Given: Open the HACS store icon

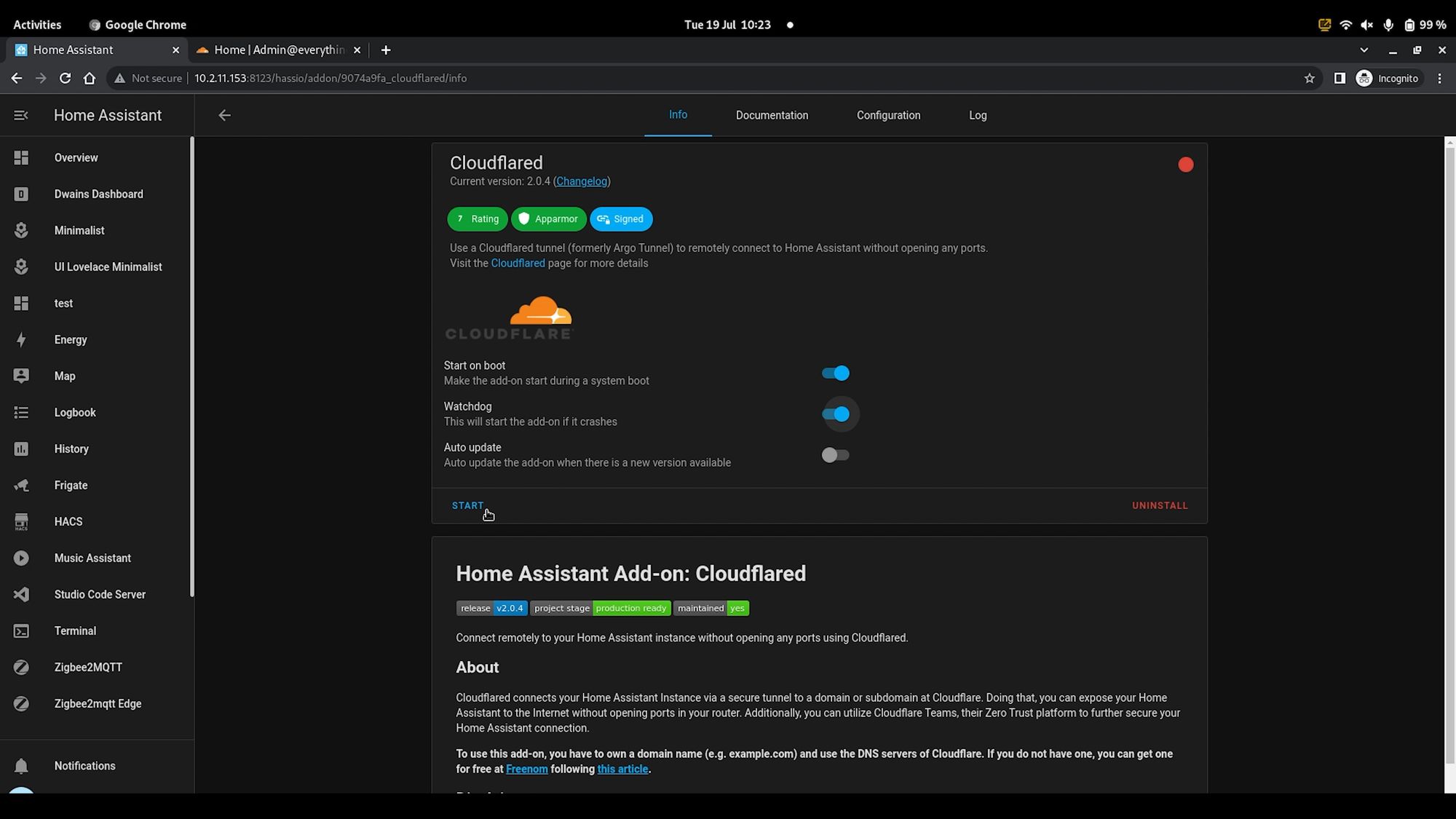Looking at the screenshot, I should tap(21, 522).
